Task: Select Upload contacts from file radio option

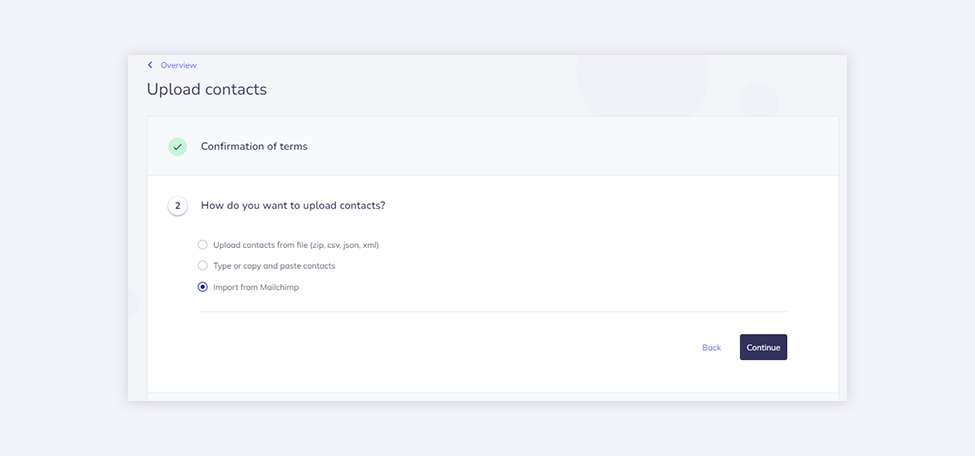Action: 203,245
